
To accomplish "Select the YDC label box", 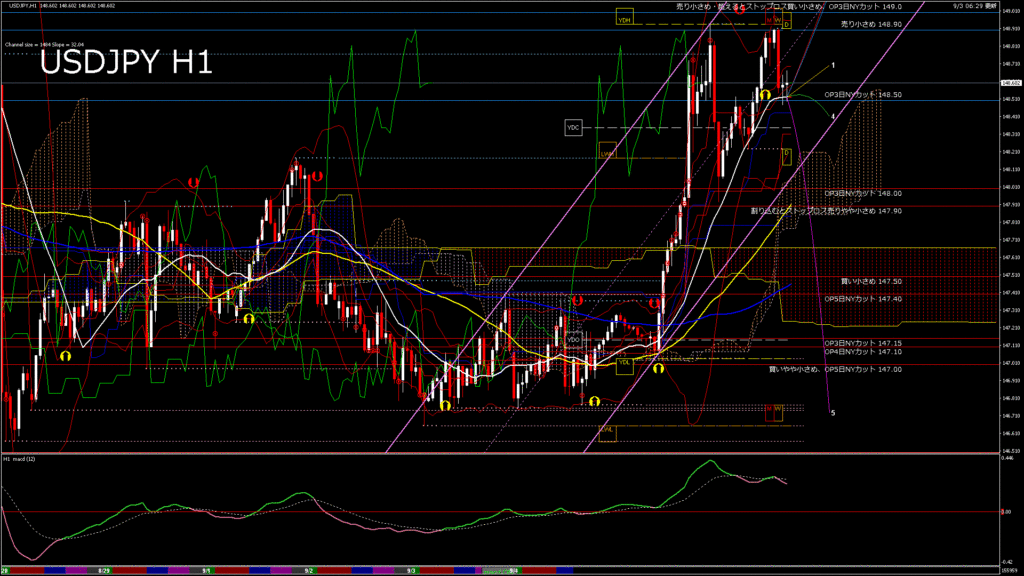I will (573, 128).
